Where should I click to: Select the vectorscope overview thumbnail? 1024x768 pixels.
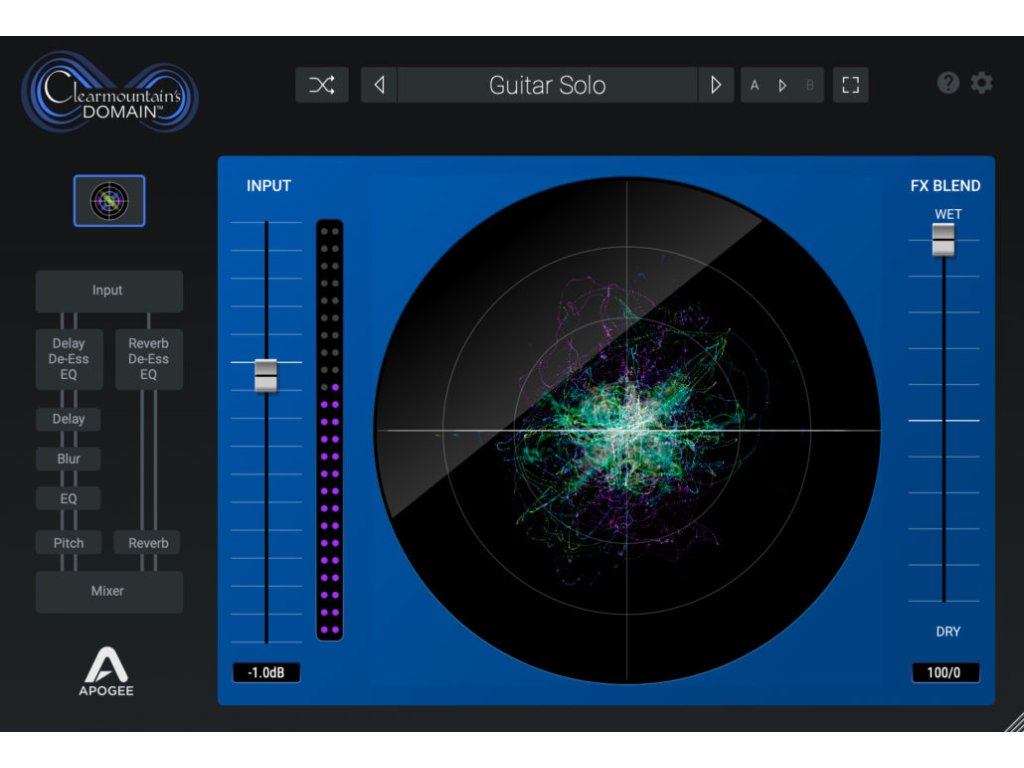tap(109, 200)
